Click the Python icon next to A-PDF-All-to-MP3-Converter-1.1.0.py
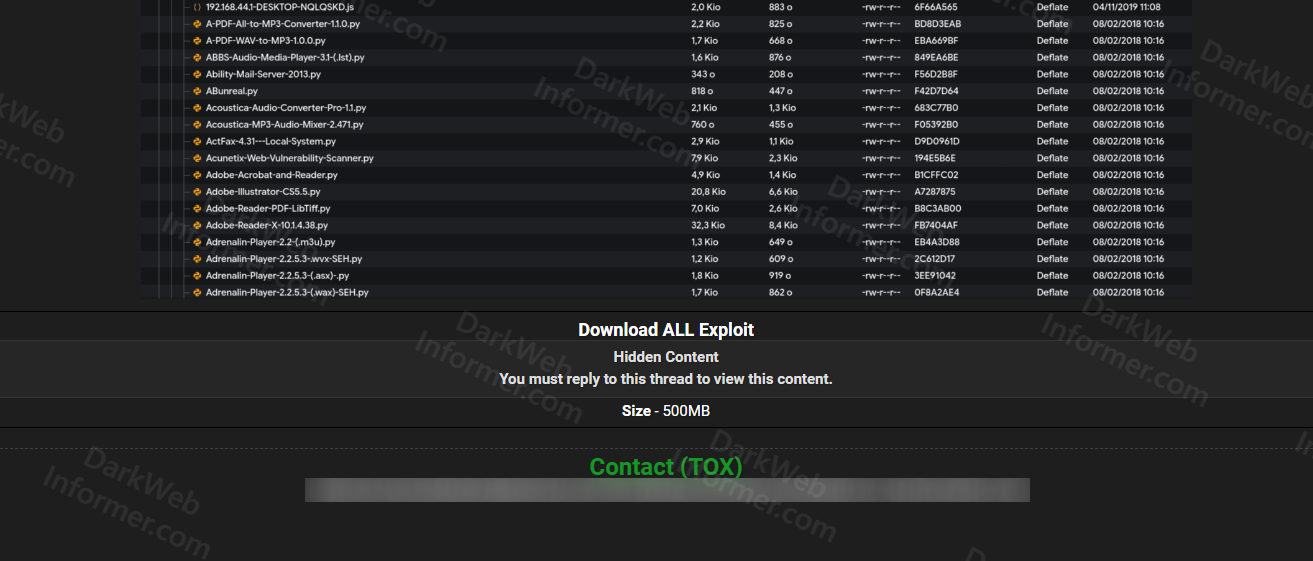 point(197,24)
